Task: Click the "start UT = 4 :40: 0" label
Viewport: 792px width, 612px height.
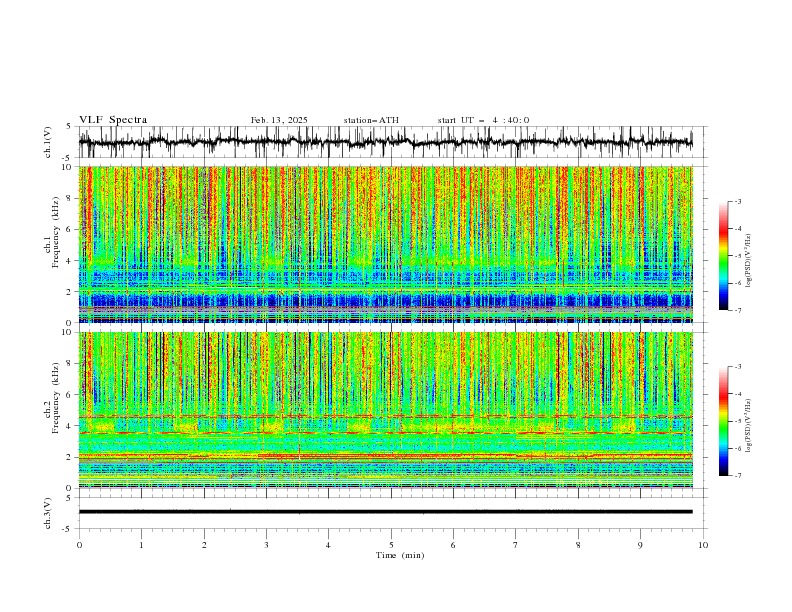Action: click(x=483, y=120)
